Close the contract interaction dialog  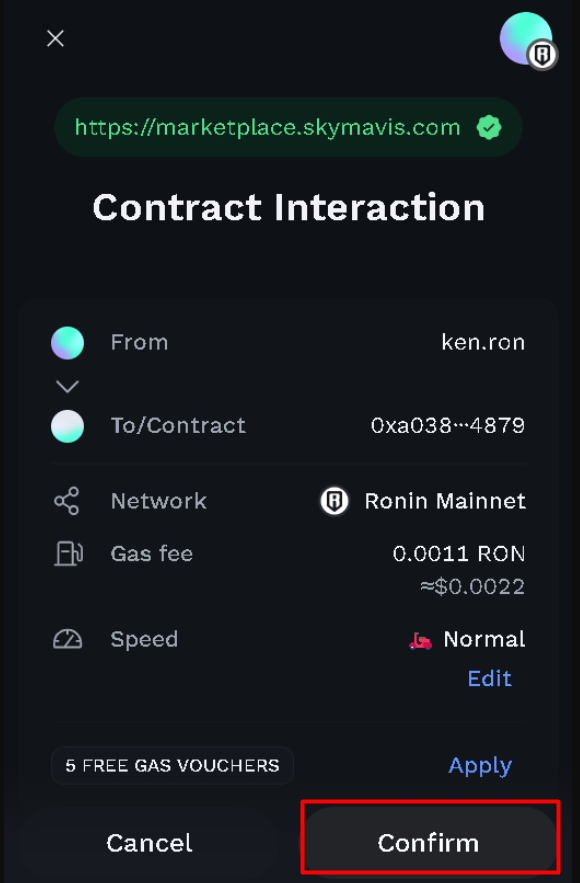tap(55, 38)
